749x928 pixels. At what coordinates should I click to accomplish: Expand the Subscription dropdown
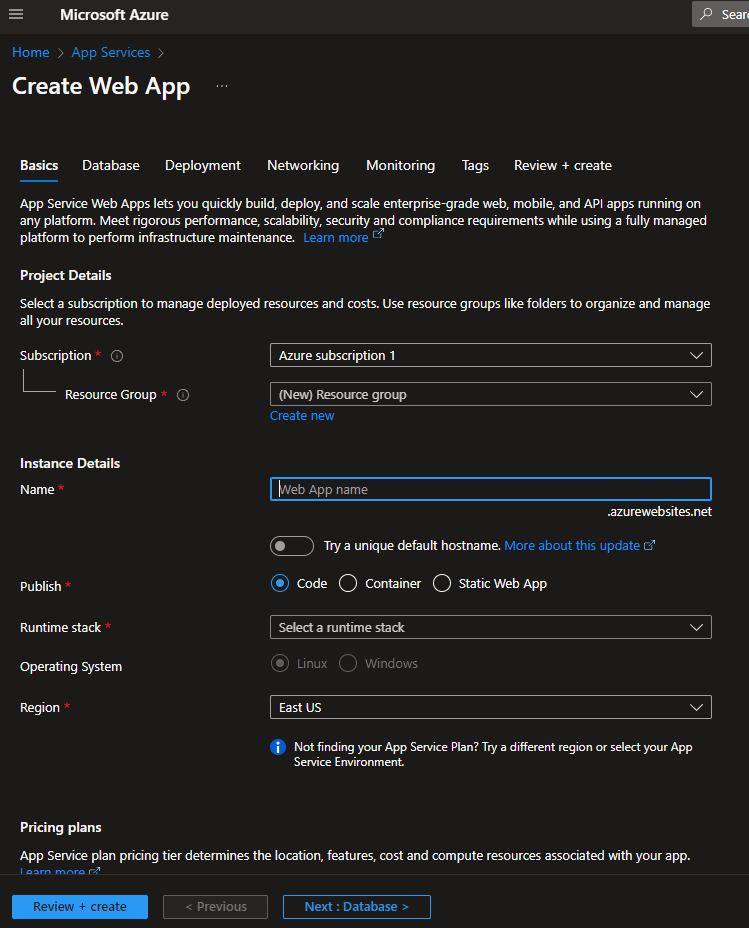point(490,355)
